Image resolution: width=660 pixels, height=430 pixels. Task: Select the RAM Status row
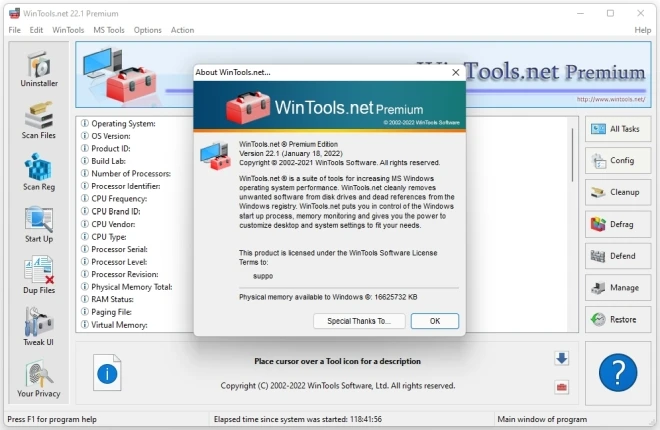107,299
